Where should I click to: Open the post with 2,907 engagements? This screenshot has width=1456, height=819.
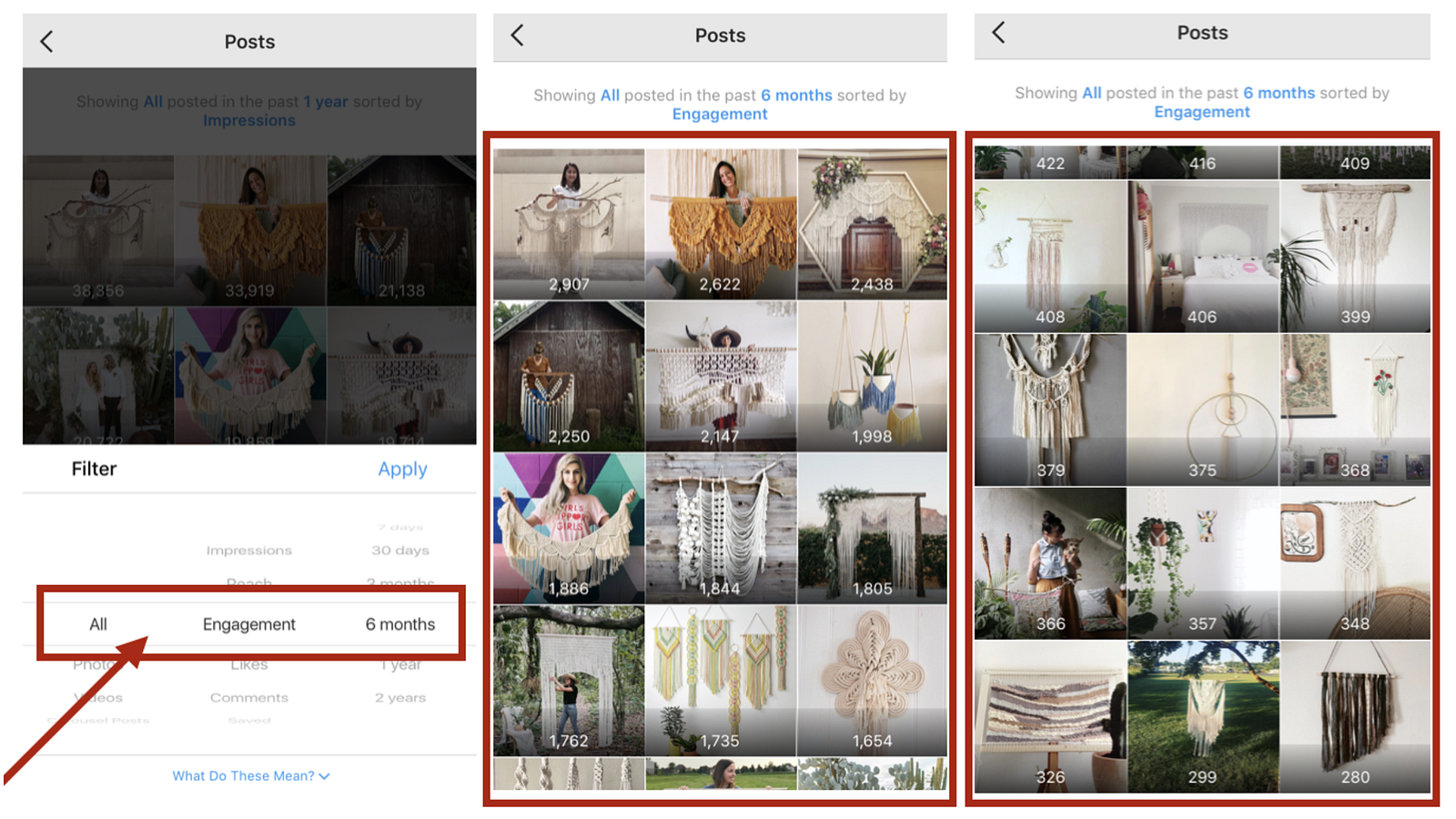click(x=569, y=224)
